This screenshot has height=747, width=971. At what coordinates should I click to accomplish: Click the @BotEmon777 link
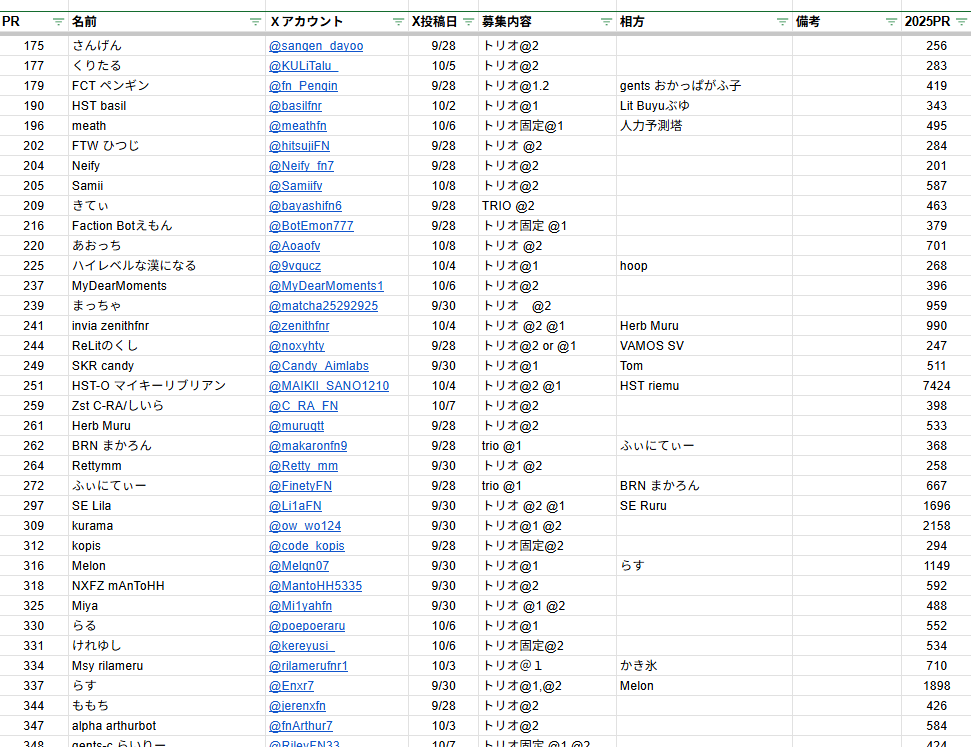tap(311, 226)
